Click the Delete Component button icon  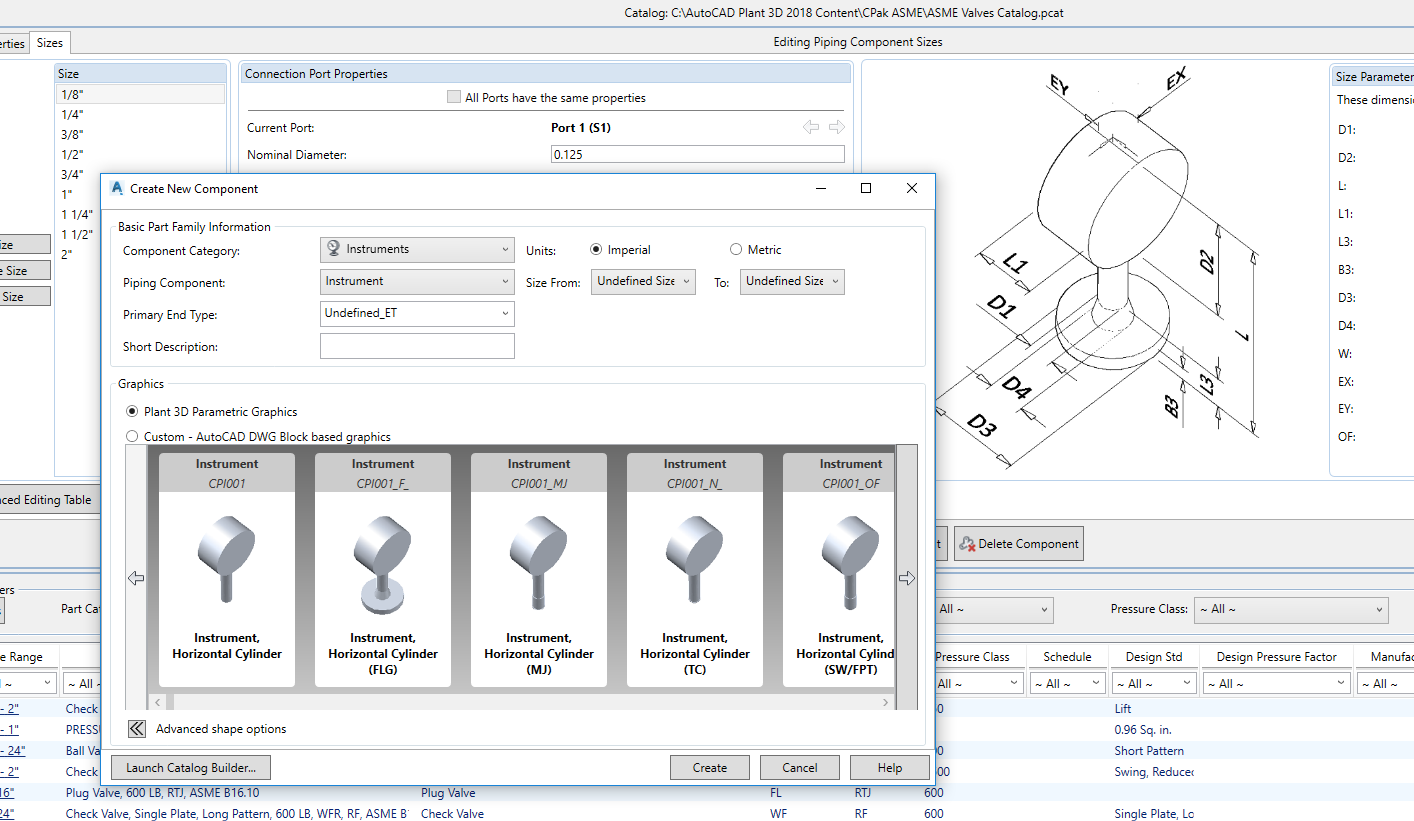(x=967, y=544)
